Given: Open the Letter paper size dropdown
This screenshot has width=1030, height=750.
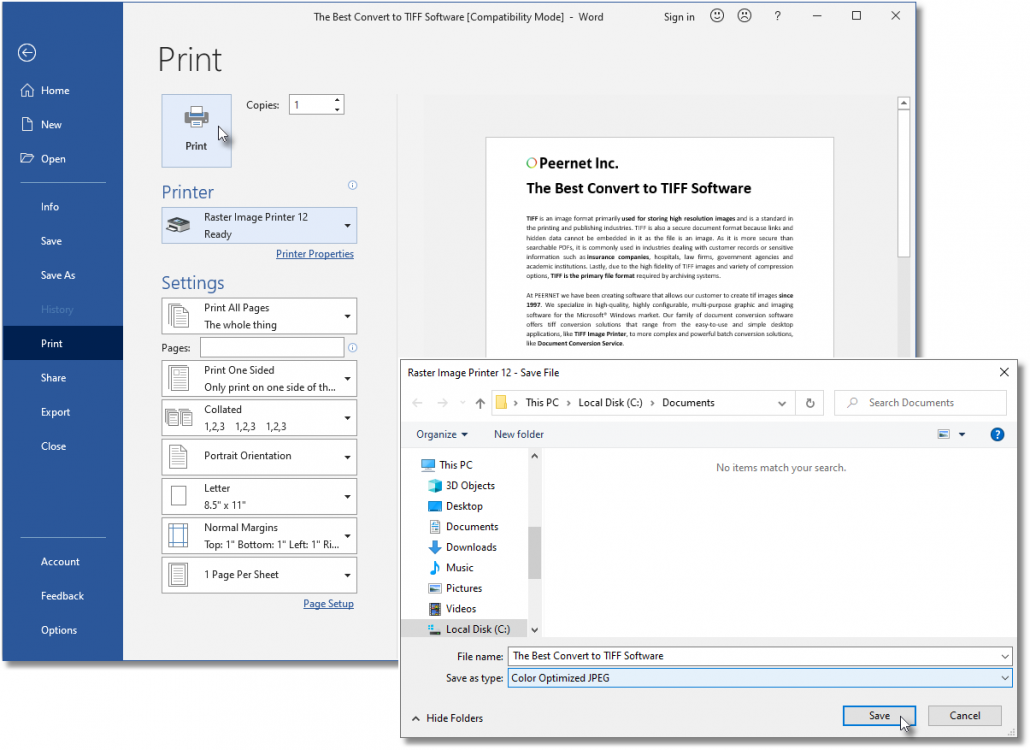Looking at the screenshot, I should click(x=259, y=496).
